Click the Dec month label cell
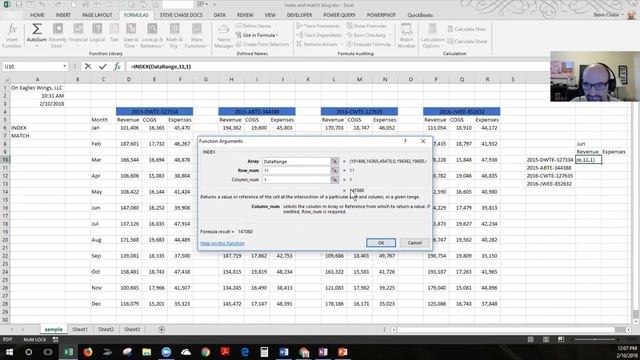Viewport: 640px width, 360px height. coord(103,304)
